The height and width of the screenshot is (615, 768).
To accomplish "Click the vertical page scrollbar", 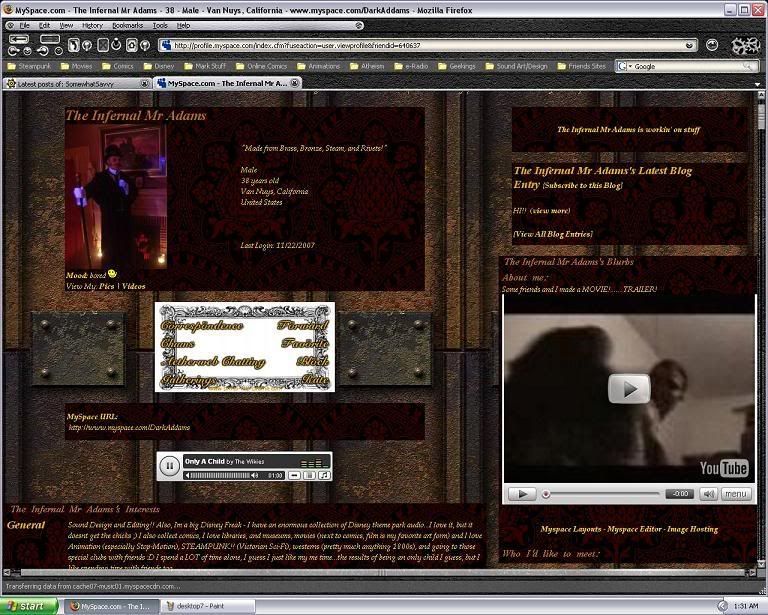I will click(x=761, y=328).
